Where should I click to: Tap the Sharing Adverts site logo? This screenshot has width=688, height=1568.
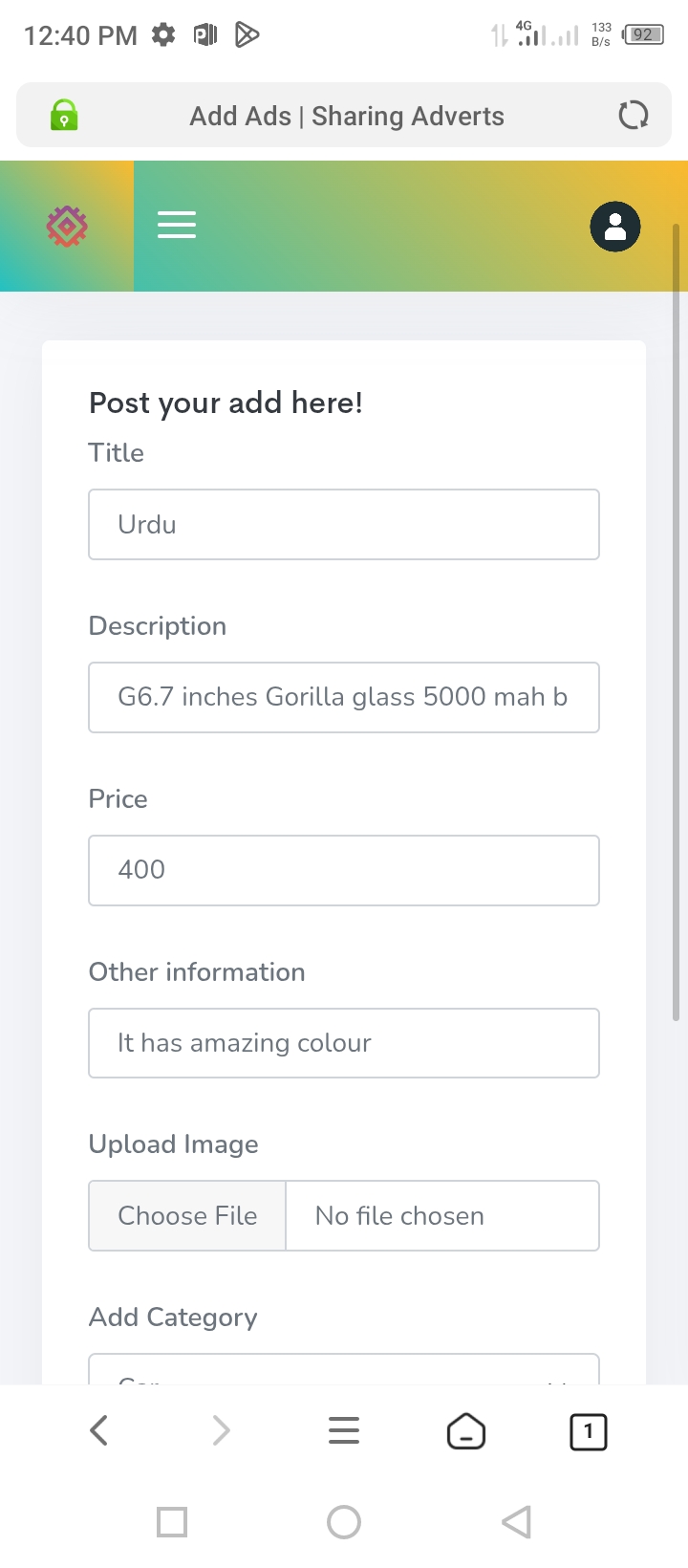tap(67, 227)
